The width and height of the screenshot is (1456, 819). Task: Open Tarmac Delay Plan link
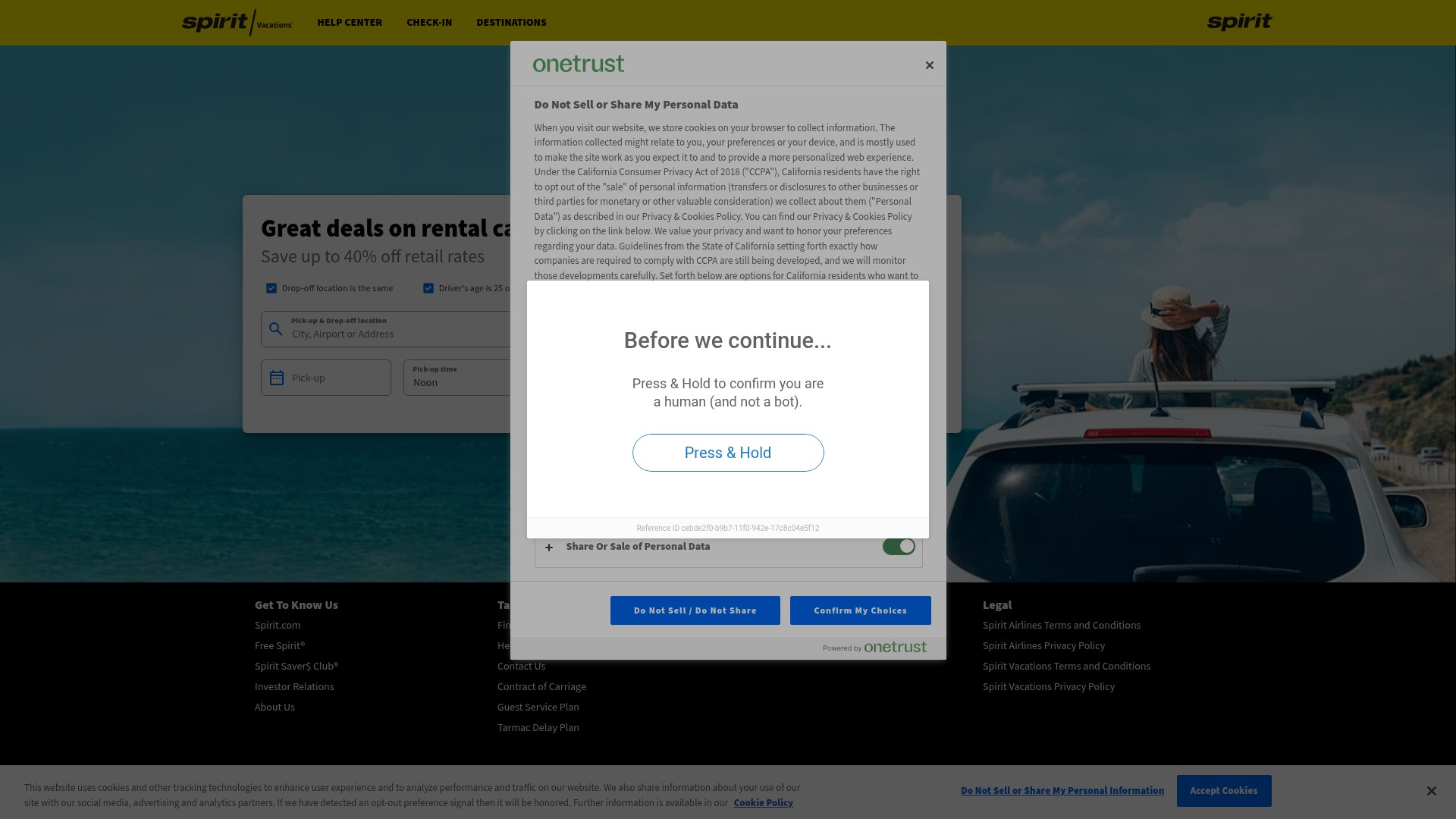click(538, 728)
